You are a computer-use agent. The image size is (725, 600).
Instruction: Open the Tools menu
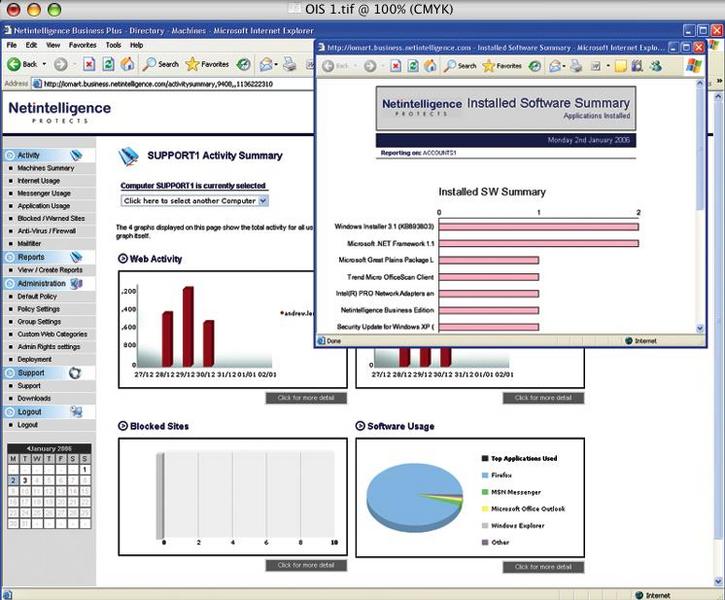tap(113, 45)
